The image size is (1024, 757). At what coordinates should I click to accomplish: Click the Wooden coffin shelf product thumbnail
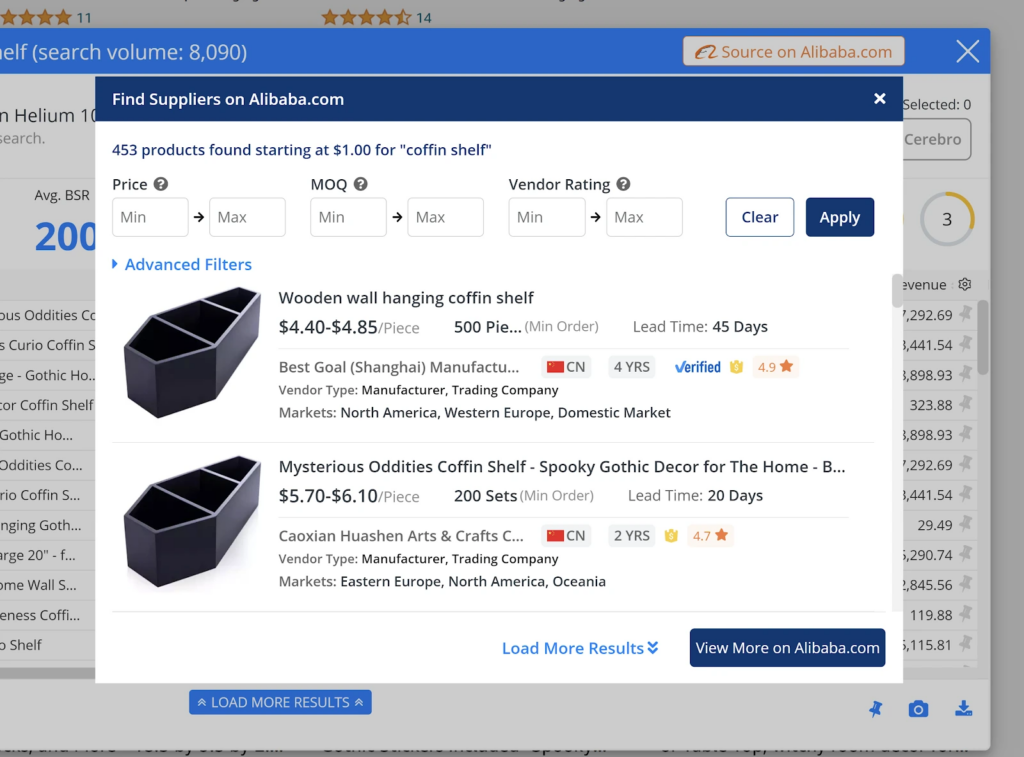[190, 352]
